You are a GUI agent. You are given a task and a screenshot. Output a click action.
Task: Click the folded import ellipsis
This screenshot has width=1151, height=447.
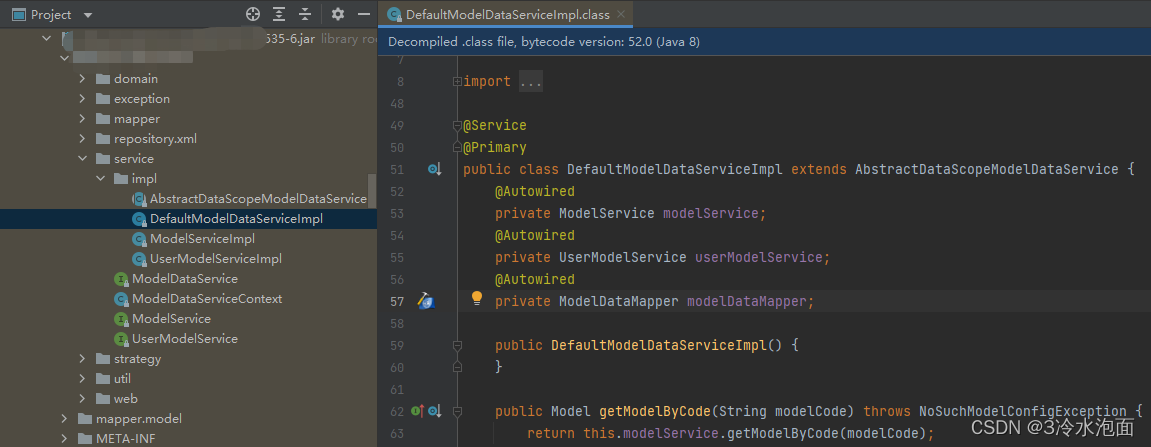(531, 81)
